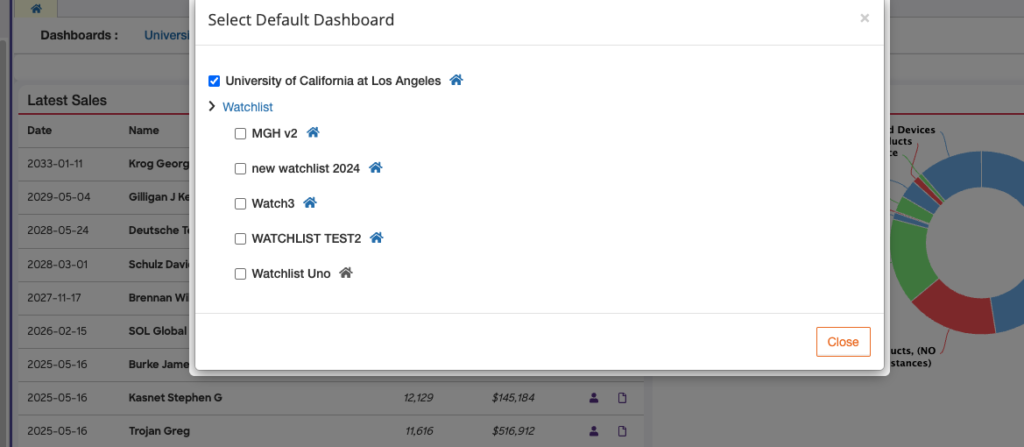Image resolution: width=1024 pixels, height=447 pixels.
Task: Click the Watchlist Uno label text
Action: [x=291, y=274]
